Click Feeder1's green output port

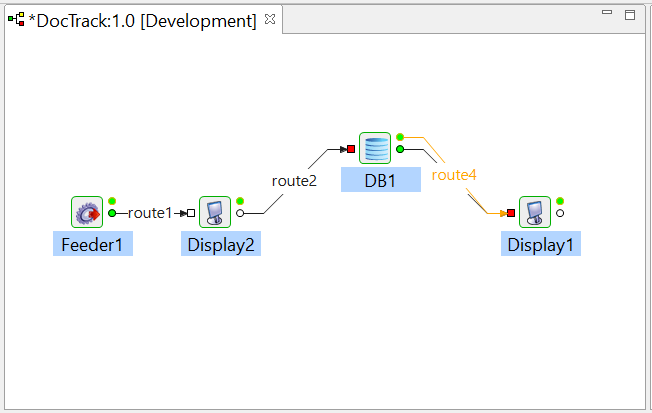[112, 213]
